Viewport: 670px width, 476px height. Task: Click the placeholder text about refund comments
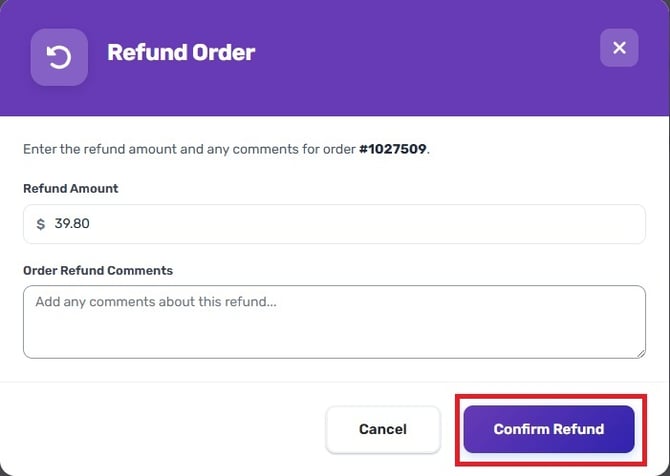[x=156, y=302]
